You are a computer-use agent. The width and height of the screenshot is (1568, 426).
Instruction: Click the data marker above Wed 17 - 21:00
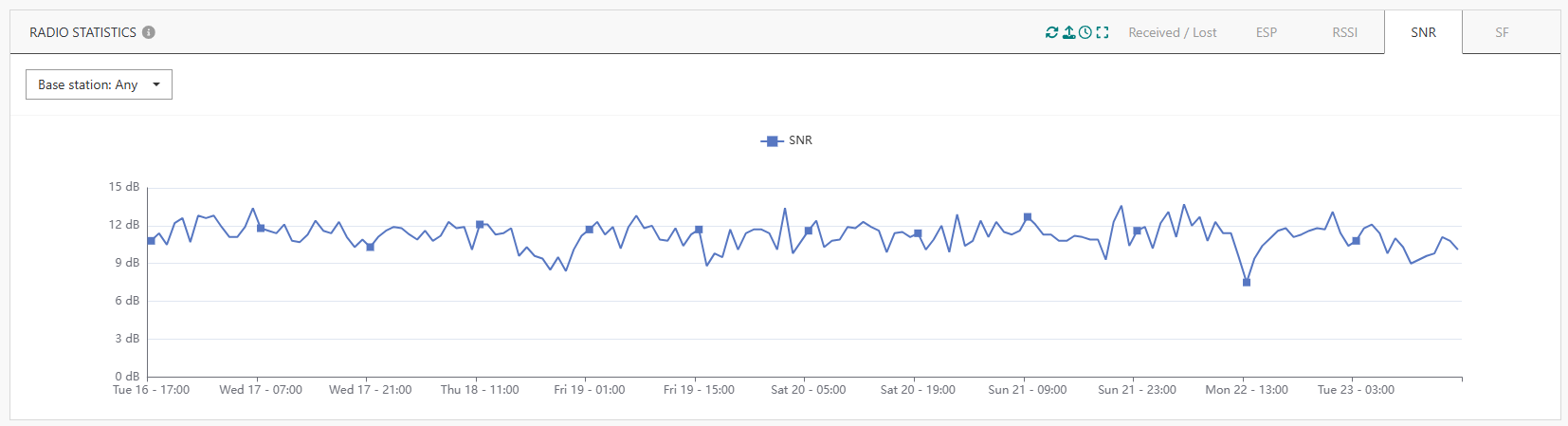371,247
